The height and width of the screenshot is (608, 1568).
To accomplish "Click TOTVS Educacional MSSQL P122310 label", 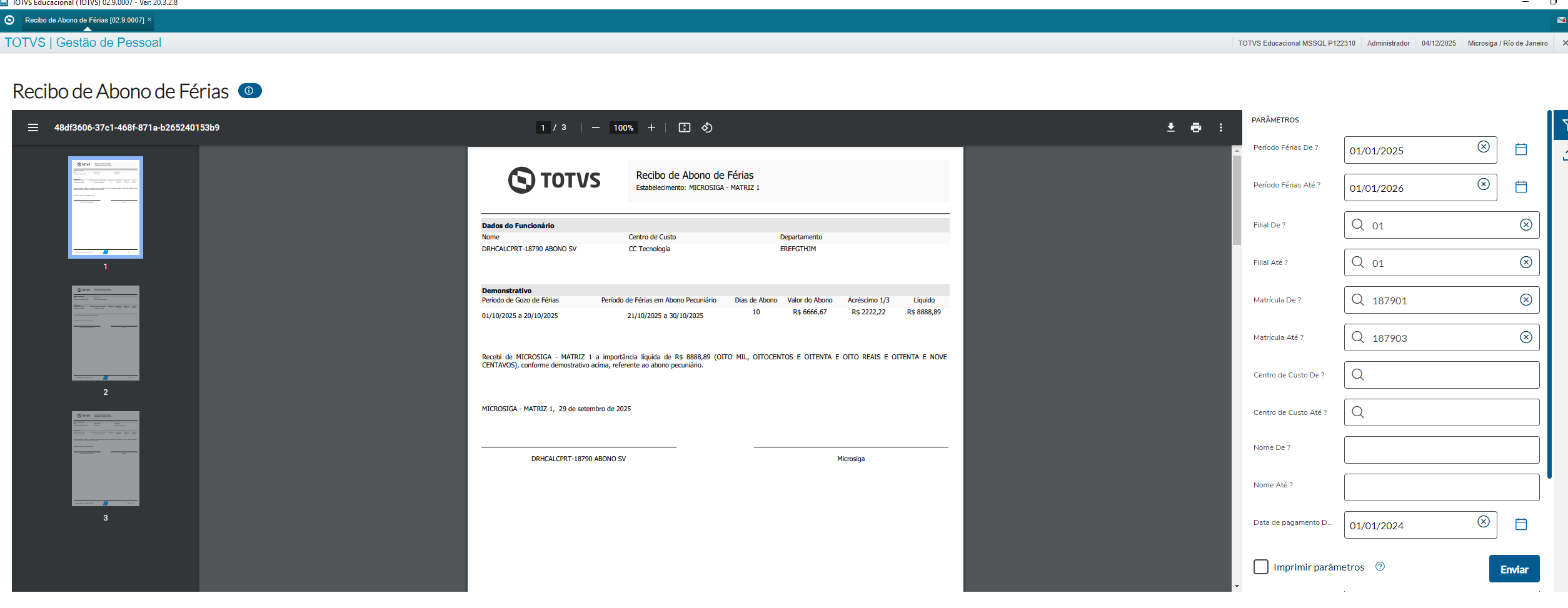I will tap(1297, 43).
